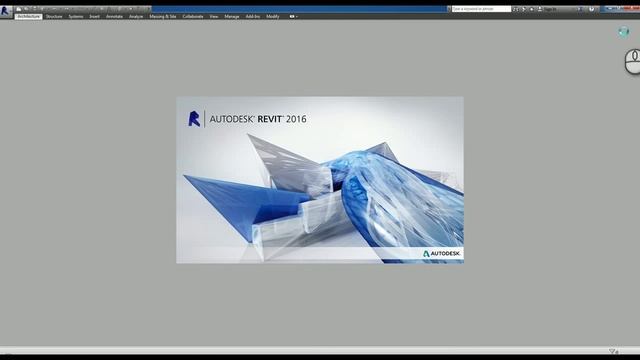The width and height of the screenshot is (640, 360).
Task: Open the View ribbon tab
Action: pos(214,17)
